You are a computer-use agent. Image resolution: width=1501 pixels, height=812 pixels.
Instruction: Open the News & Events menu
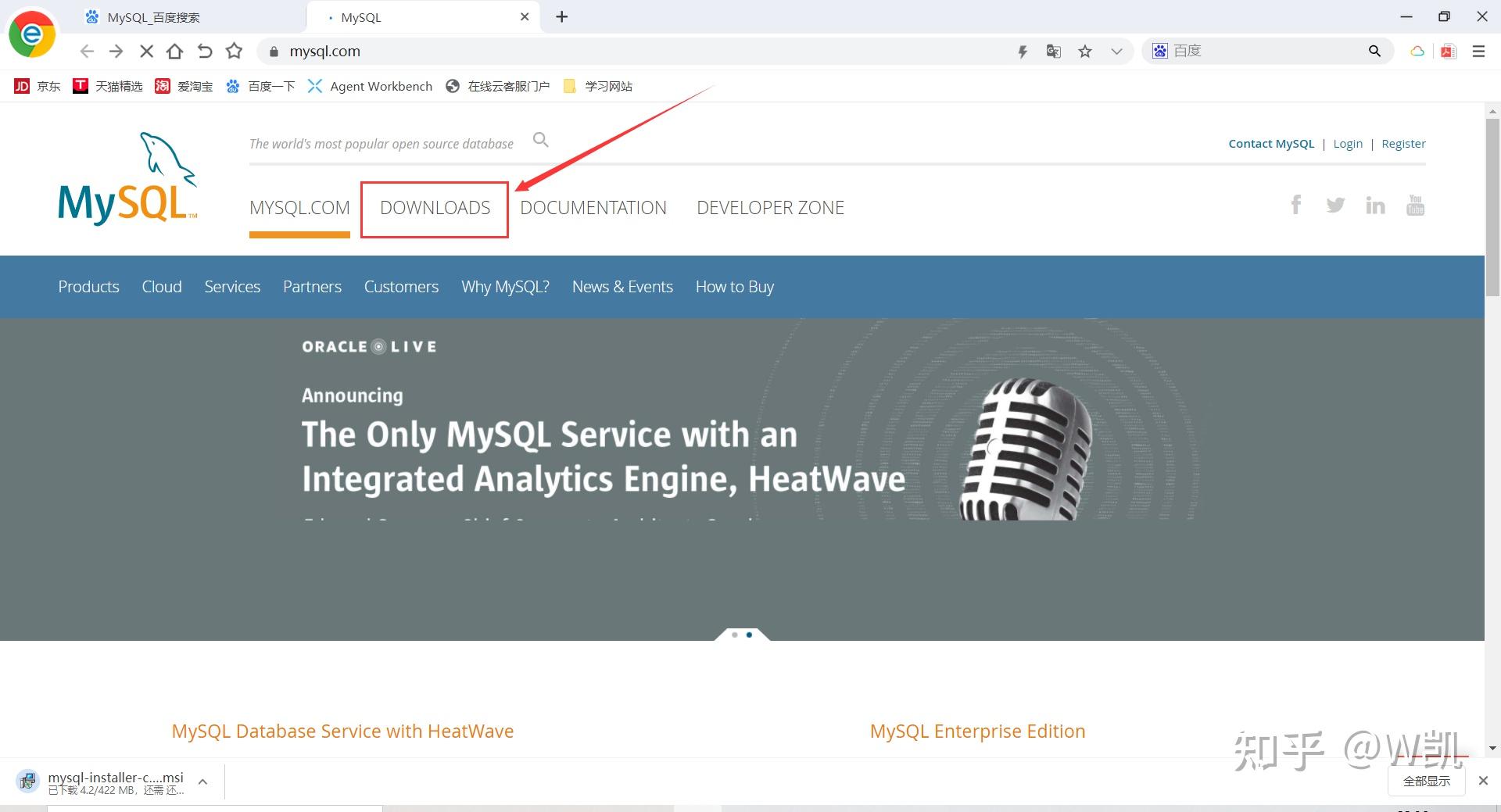tap(622, 287)
